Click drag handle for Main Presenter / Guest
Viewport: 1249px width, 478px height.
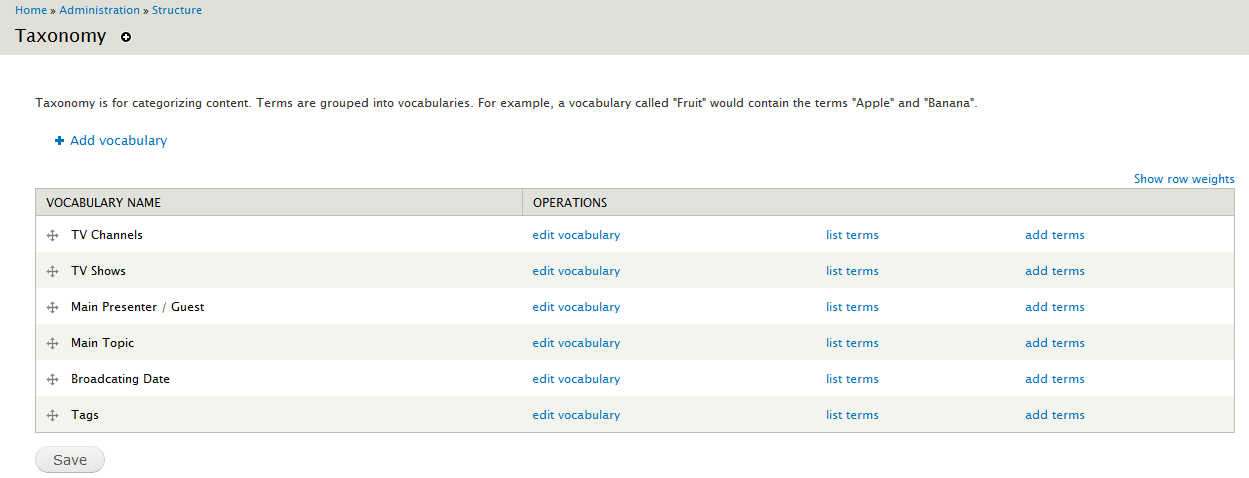pos(53,308)
